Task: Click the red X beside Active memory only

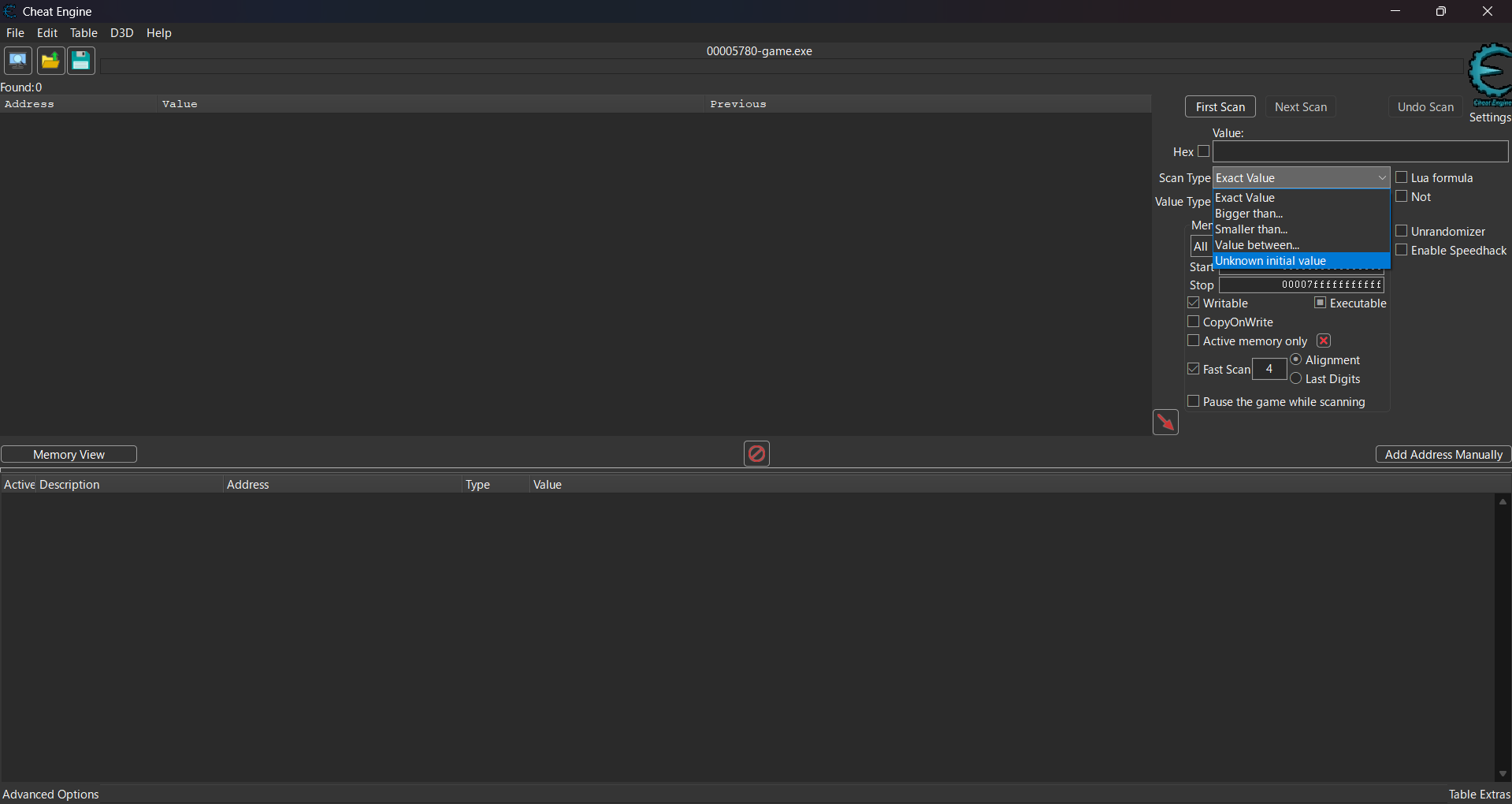Action: [1324, 341]
